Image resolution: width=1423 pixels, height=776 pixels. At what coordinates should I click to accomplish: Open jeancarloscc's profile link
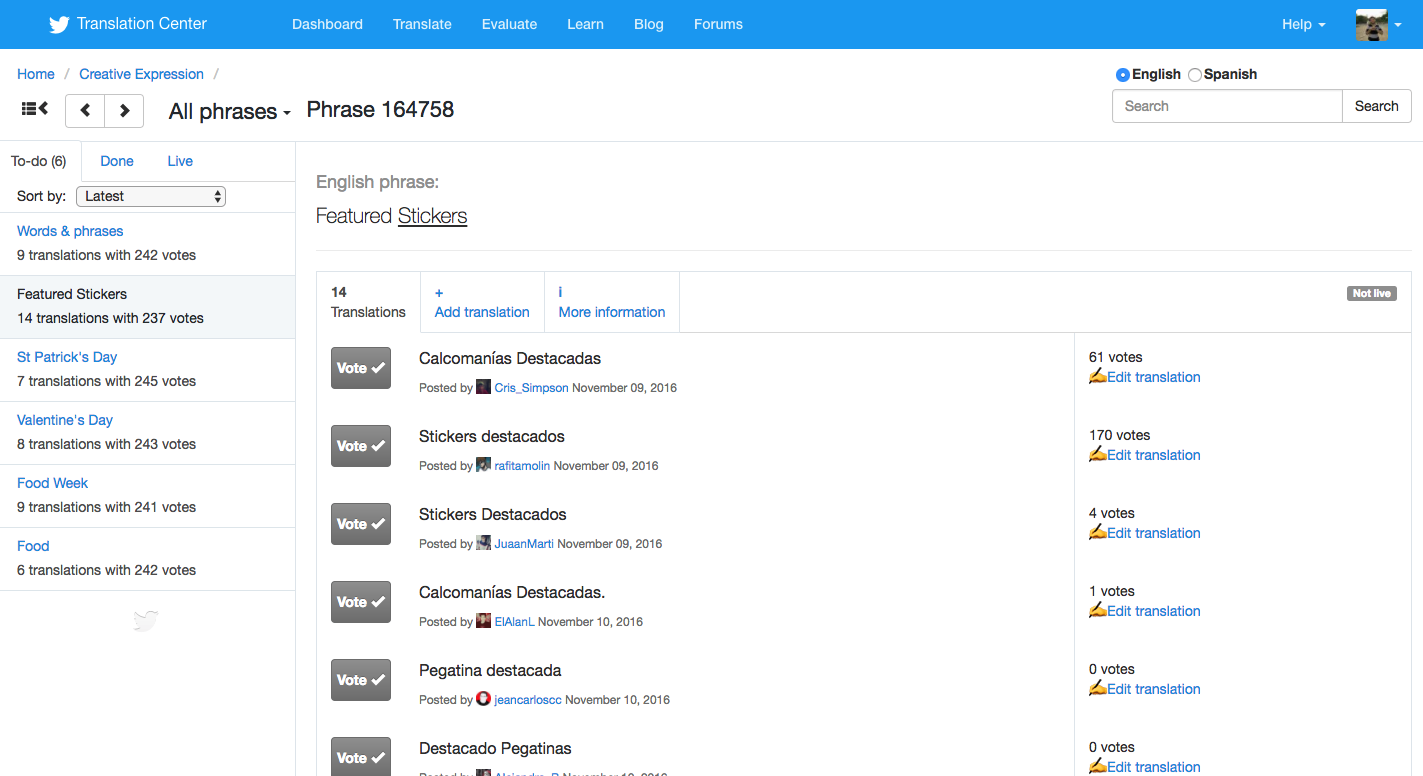click(528, 700)
